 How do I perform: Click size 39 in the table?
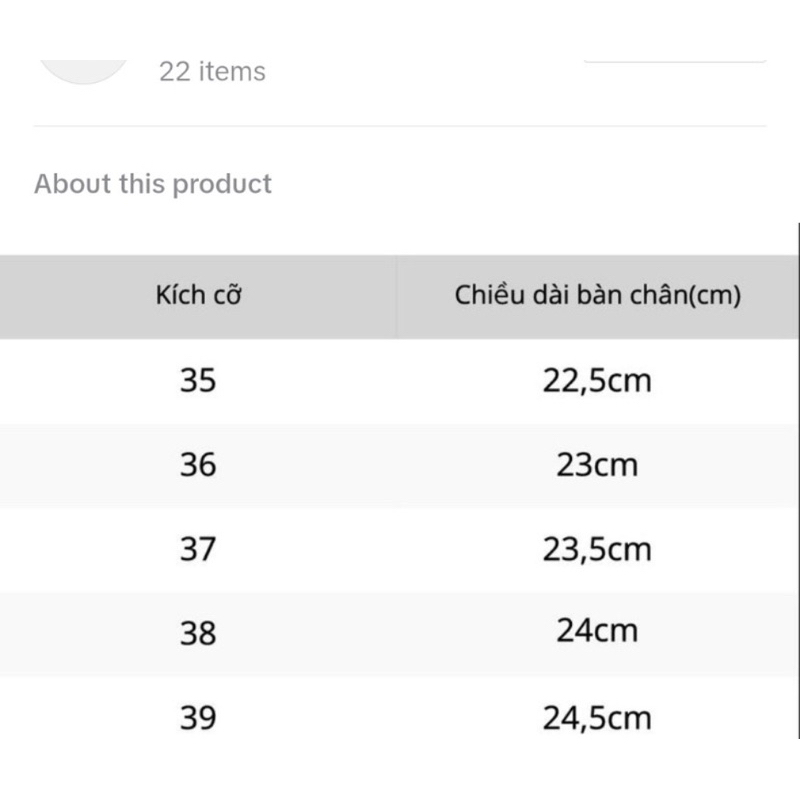pos(198,718)
